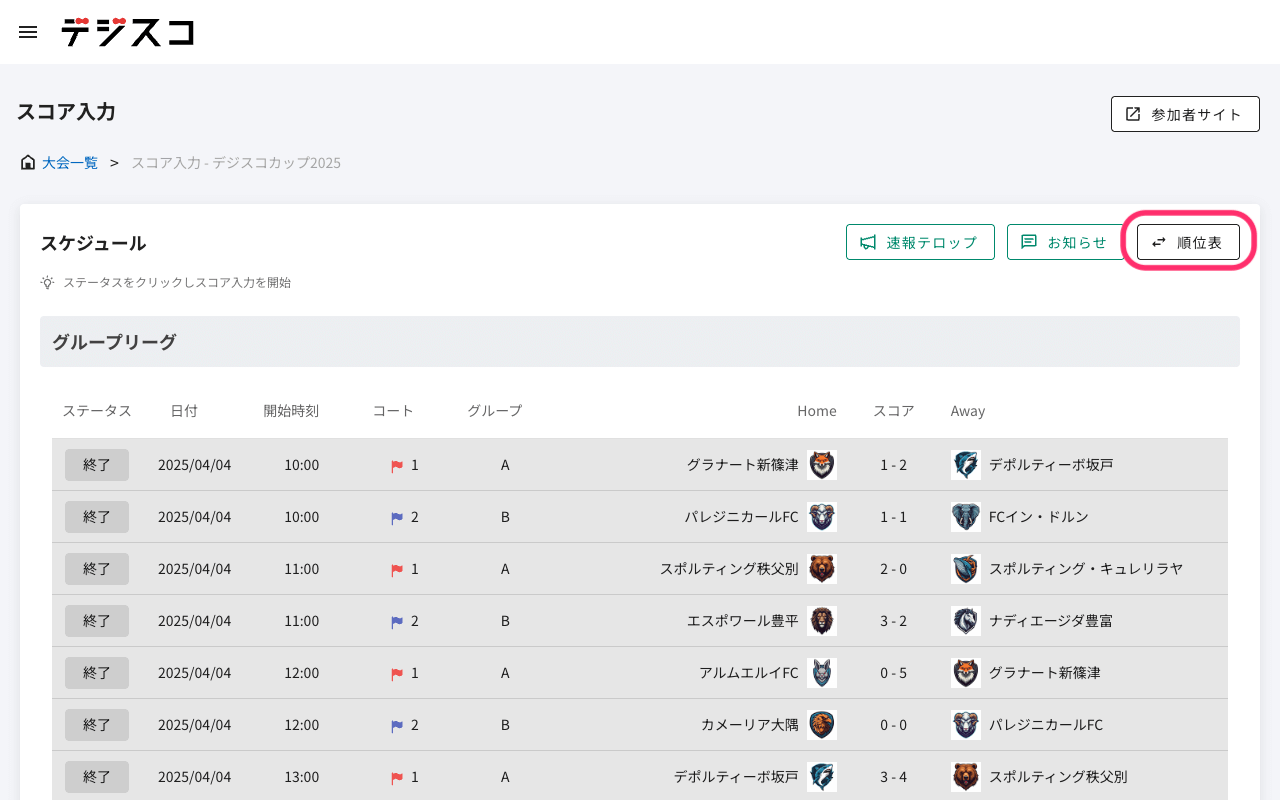Viewport: 1280px width, 800px height.
Task: Click the デジスコ logo
Action: [x=127, y=32]
